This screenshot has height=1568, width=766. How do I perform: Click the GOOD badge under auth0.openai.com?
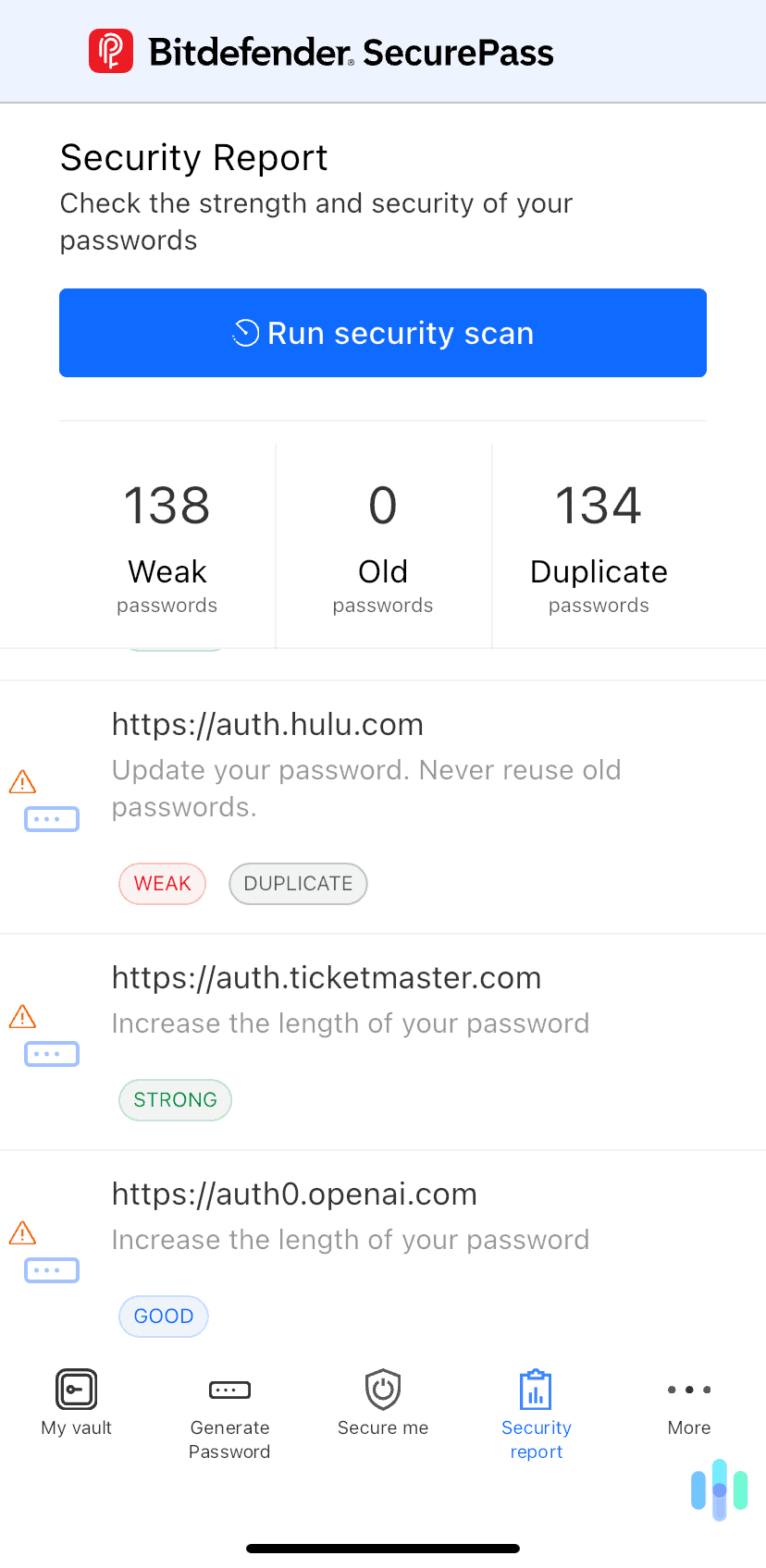point(163,1316)
